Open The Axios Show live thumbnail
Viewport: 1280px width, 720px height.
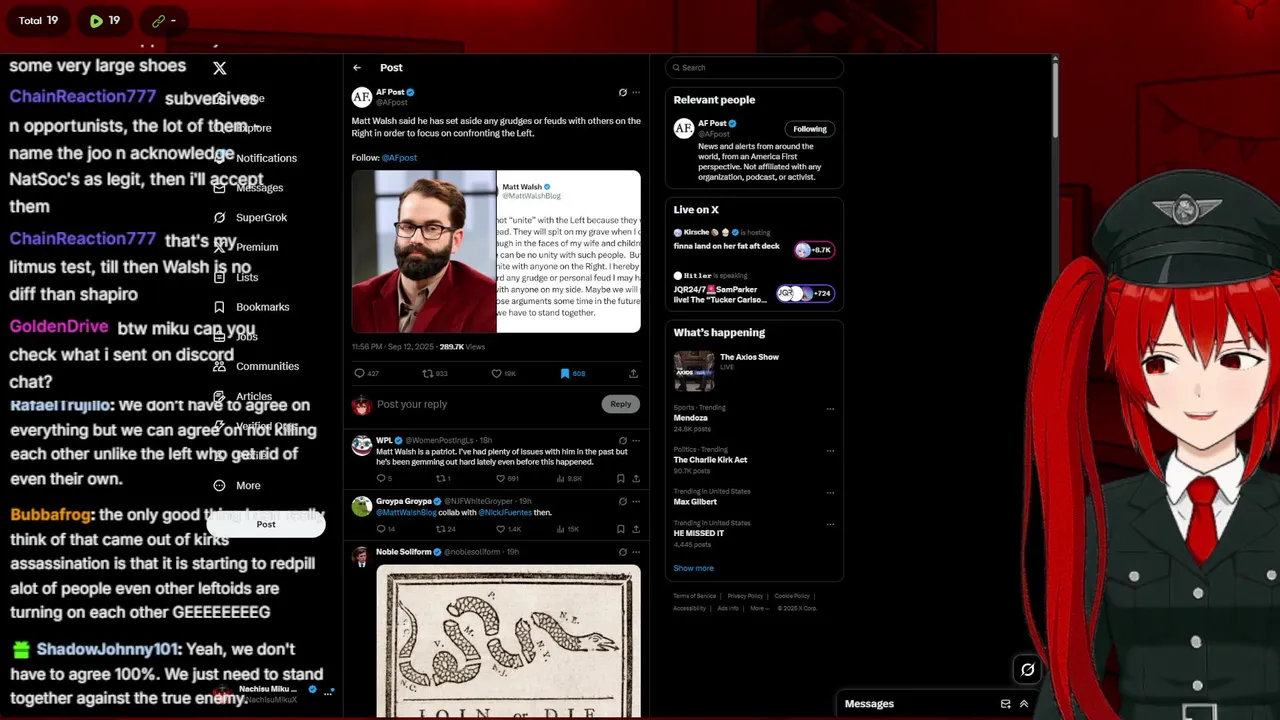[x=694, y=371]
